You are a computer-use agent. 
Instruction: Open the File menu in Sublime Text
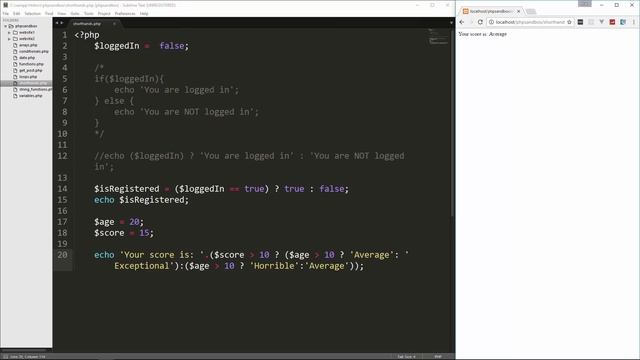(6, 13)
